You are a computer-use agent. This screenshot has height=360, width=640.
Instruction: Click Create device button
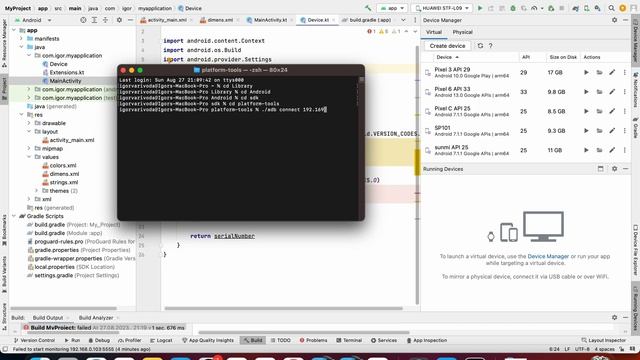click(x=447, y=46)
